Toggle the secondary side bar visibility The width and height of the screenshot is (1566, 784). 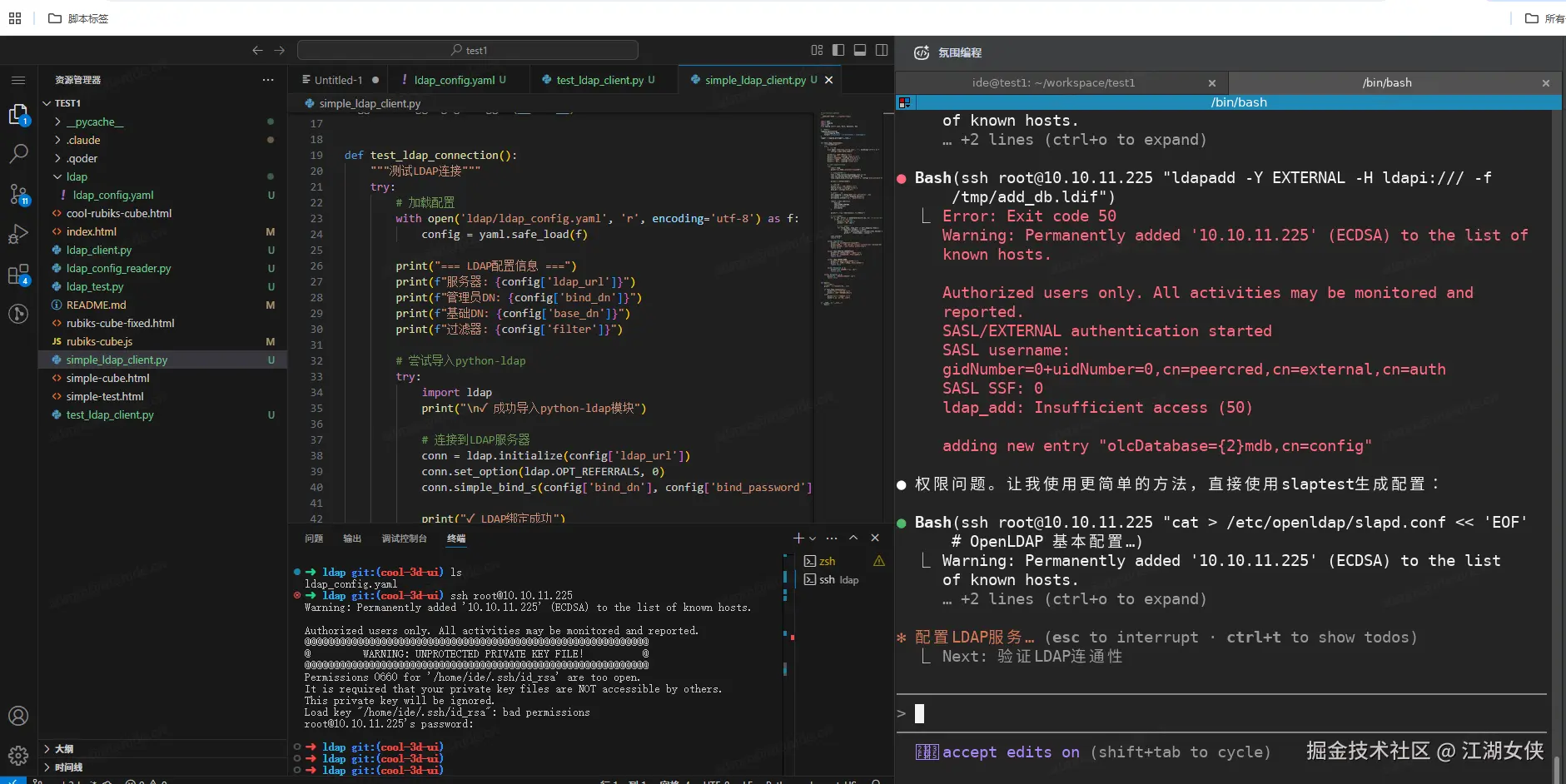882,50
